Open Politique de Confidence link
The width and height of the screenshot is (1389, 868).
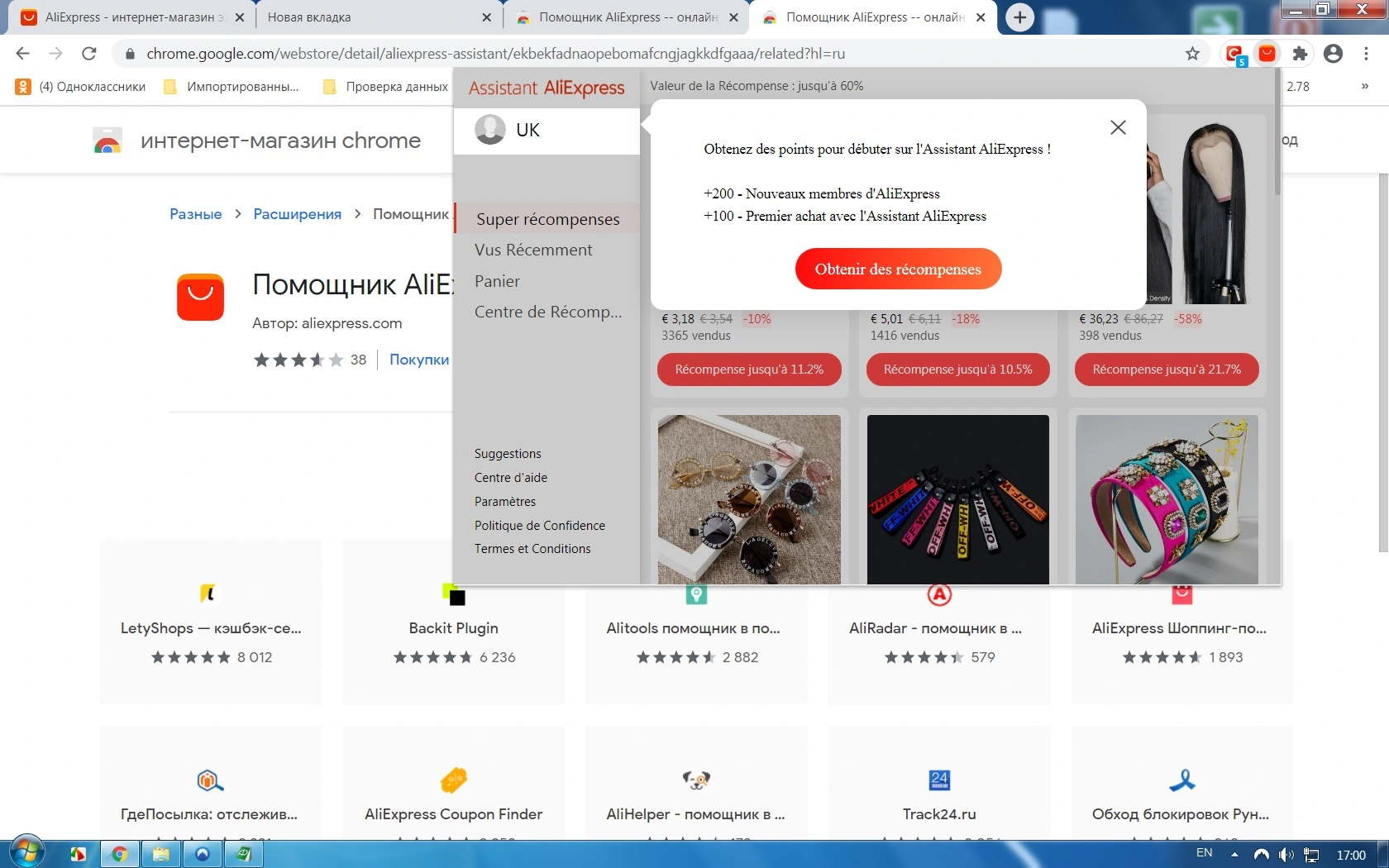[540, 526]
